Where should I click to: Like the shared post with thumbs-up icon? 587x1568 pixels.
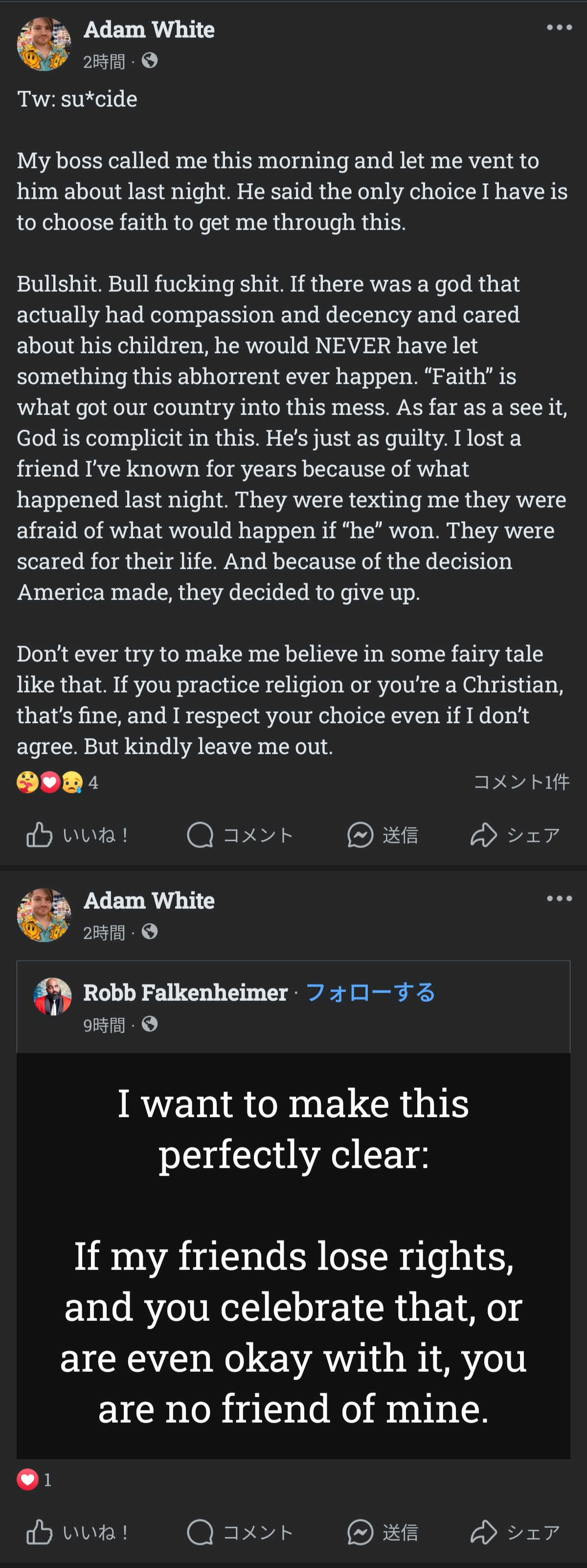[40, 1532]
